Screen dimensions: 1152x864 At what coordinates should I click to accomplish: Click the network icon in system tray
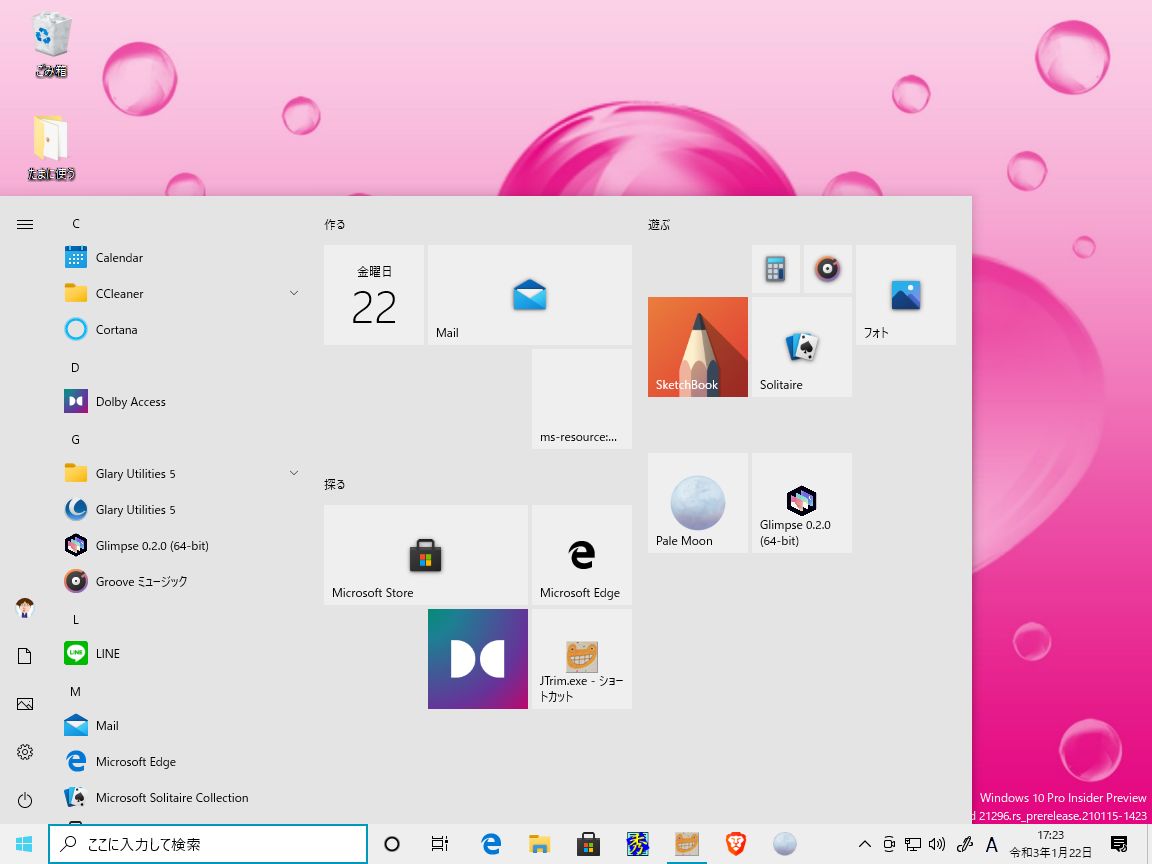[912, 844]
